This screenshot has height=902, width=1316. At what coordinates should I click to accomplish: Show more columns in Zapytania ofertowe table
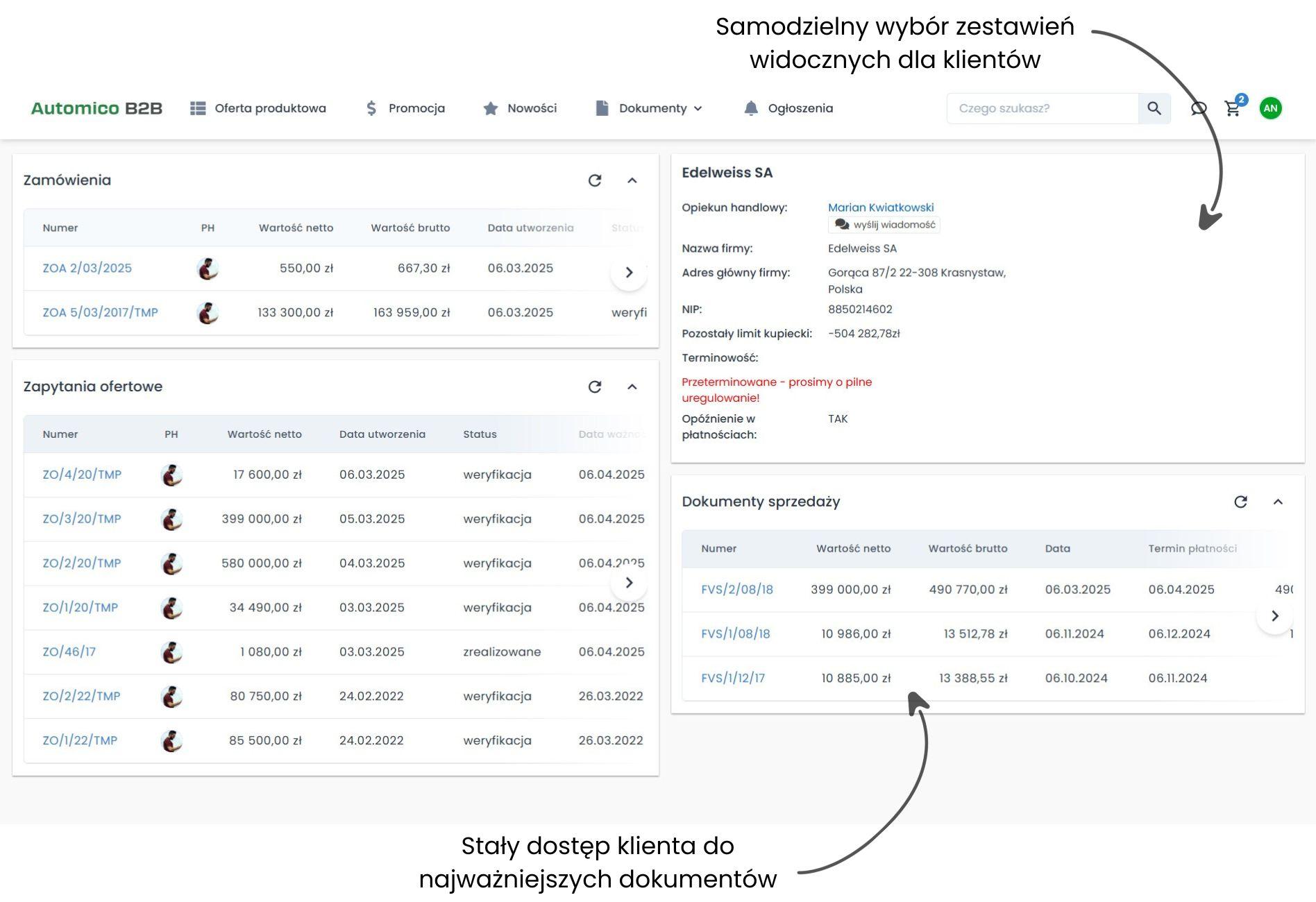(630, 583)
